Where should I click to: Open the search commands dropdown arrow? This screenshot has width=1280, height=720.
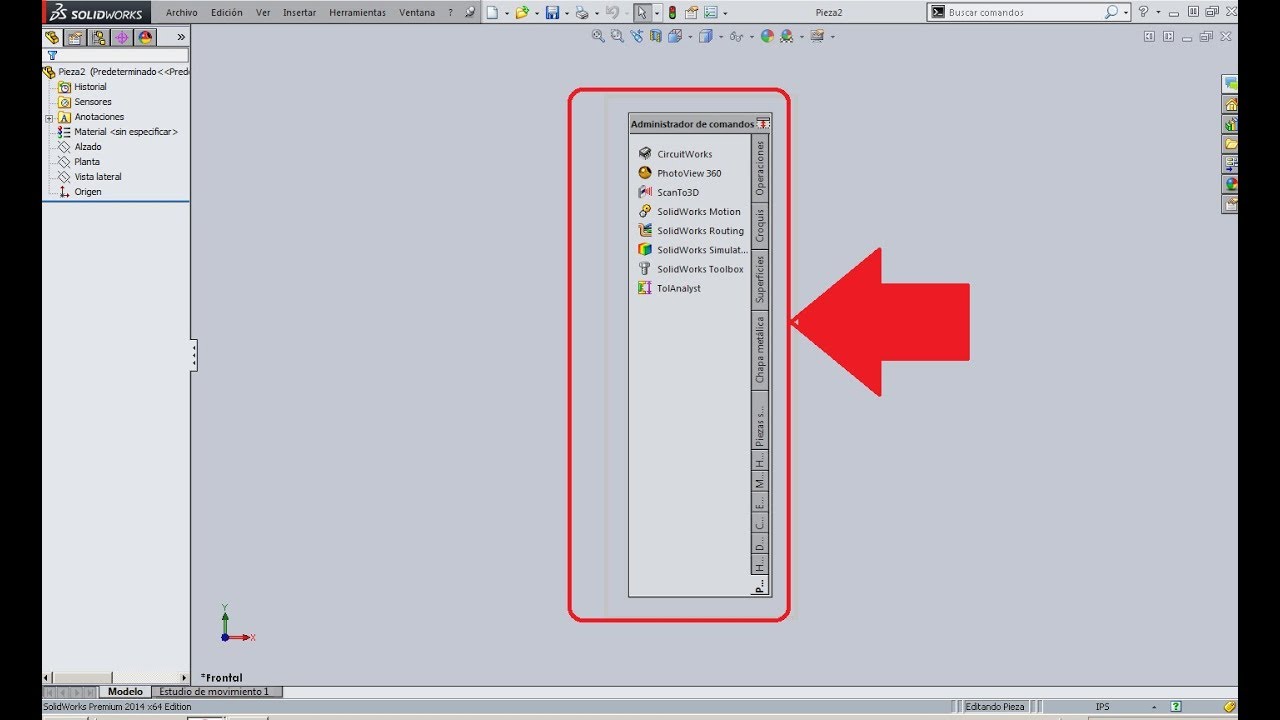click(1126, 13)
